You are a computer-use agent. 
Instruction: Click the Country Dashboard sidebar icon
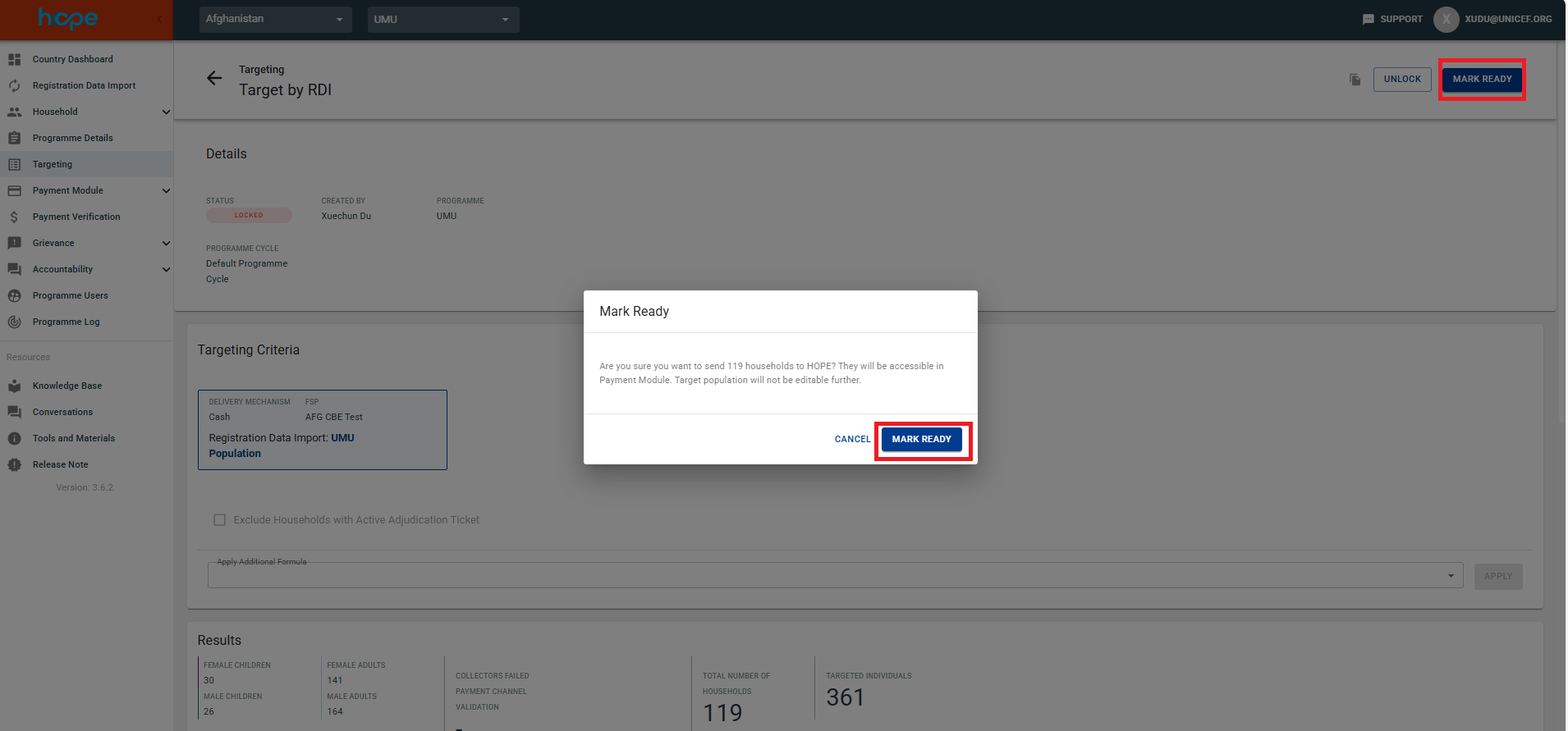pyautogui.click(x=15, y=59)
